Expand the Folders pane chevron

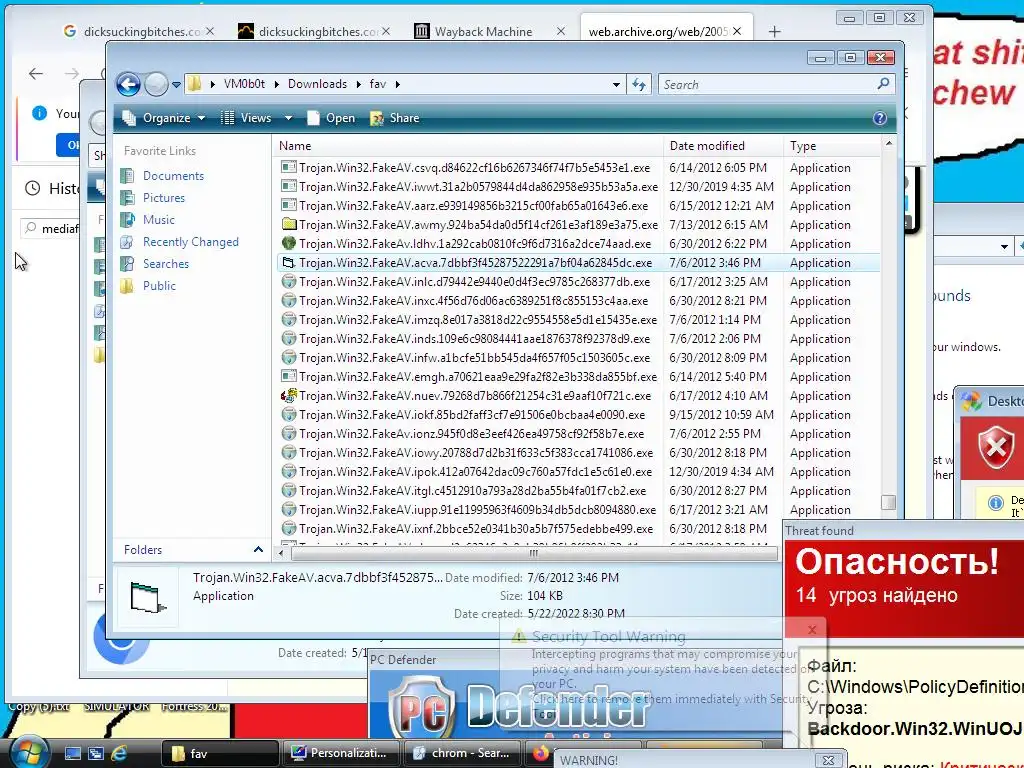pyautogui.click(x=258, y=550)
